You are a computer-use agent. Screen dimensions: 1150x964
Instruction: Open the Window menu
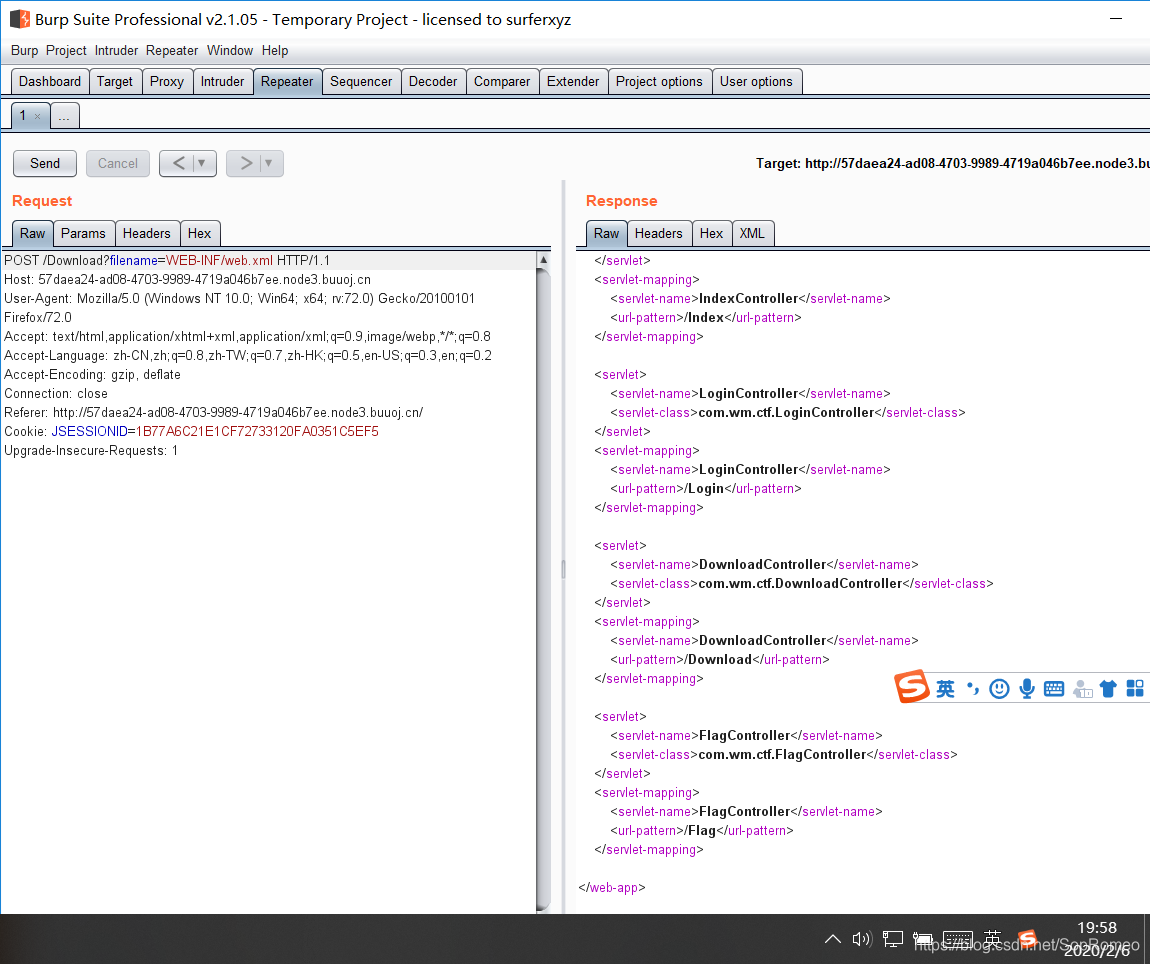point(230,51)
